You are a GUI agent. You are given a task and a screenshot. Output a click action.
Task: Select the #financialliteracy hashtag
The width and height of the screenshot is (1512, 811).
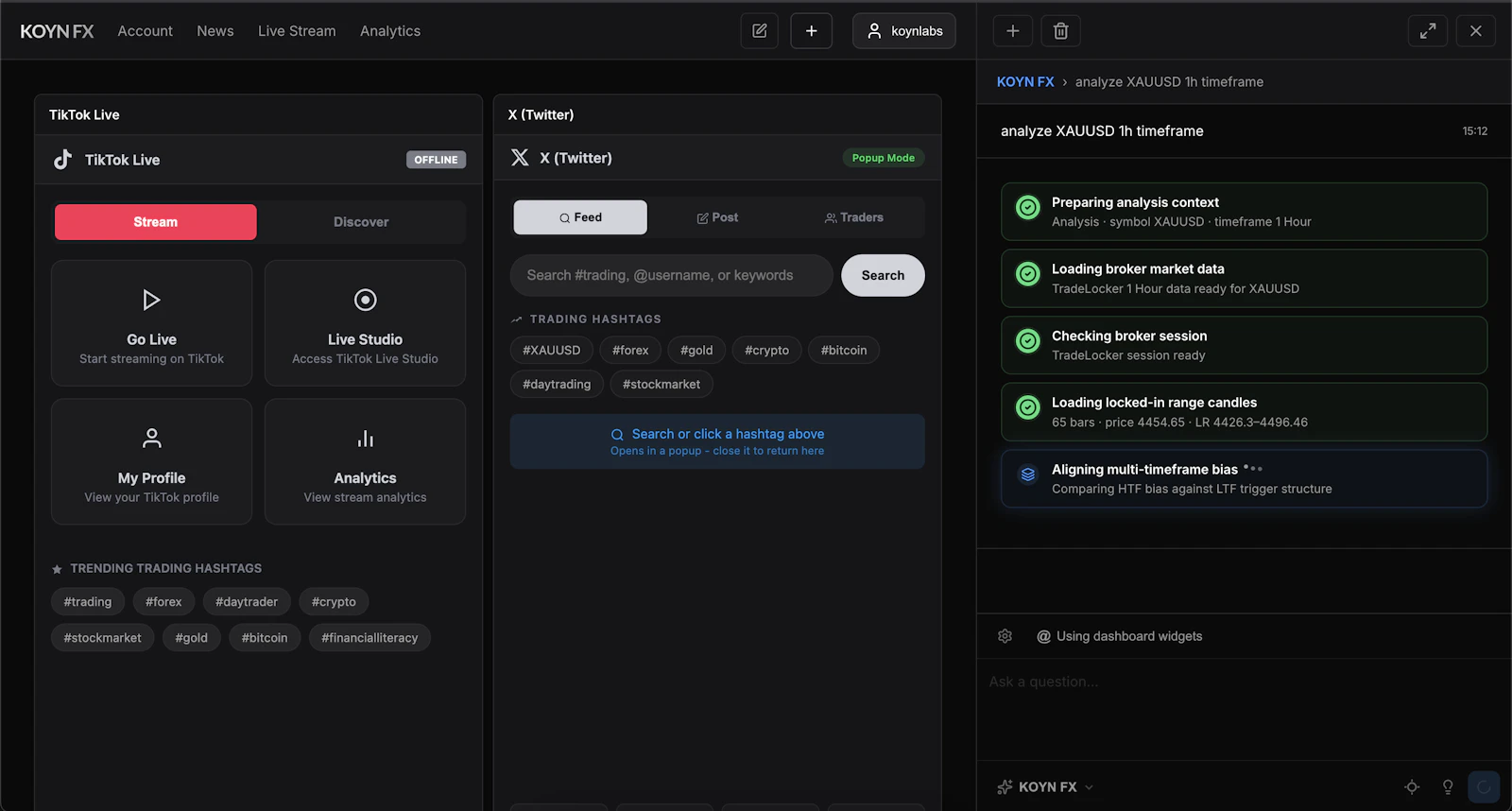click(x=369, y=638)
